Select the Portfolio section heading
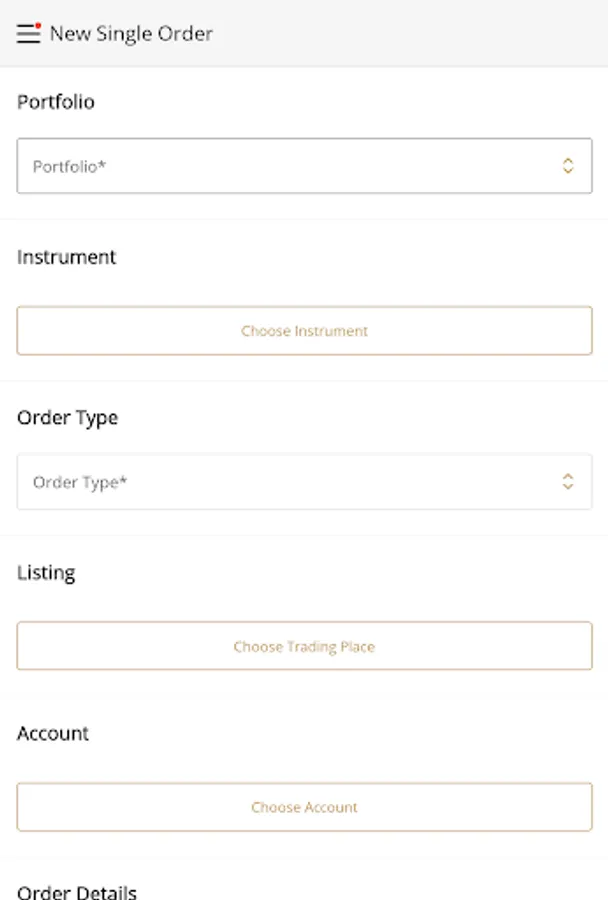The image size is (608, 900). click(56, 102)
